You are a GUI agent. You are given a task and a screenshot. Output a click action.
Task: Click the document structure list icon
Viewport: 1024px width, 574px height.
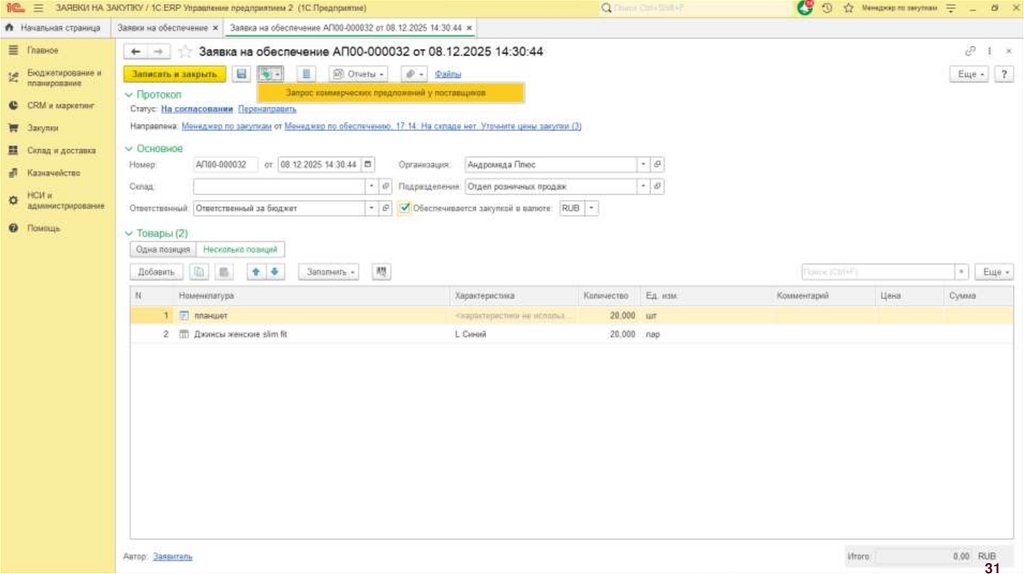[306, 74]
